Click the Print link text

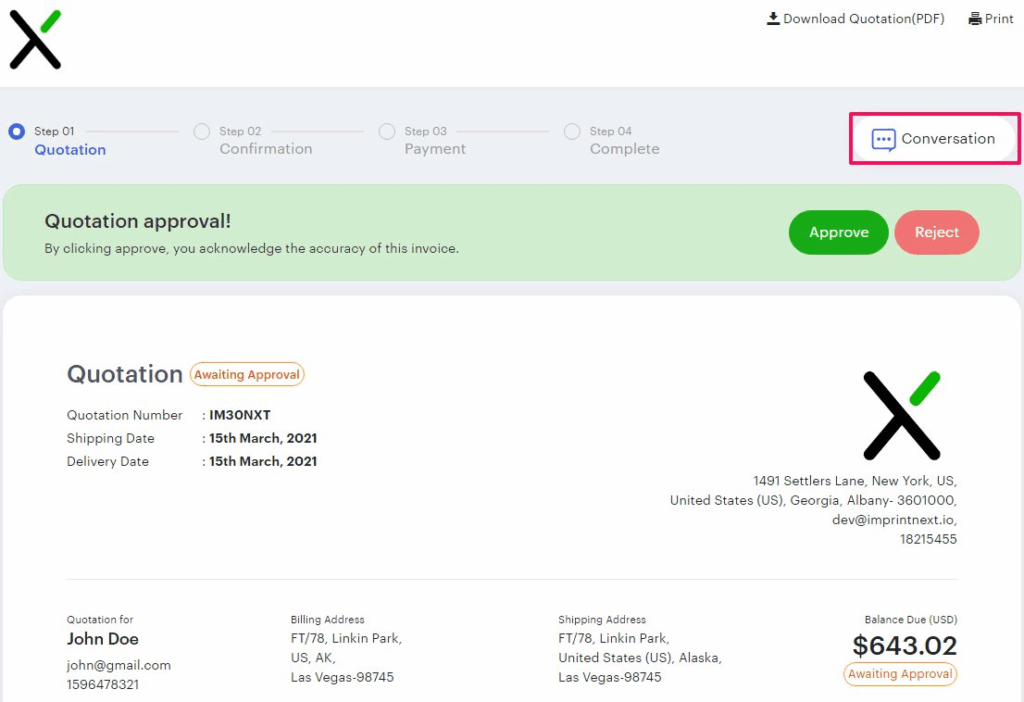pos(999,19)
